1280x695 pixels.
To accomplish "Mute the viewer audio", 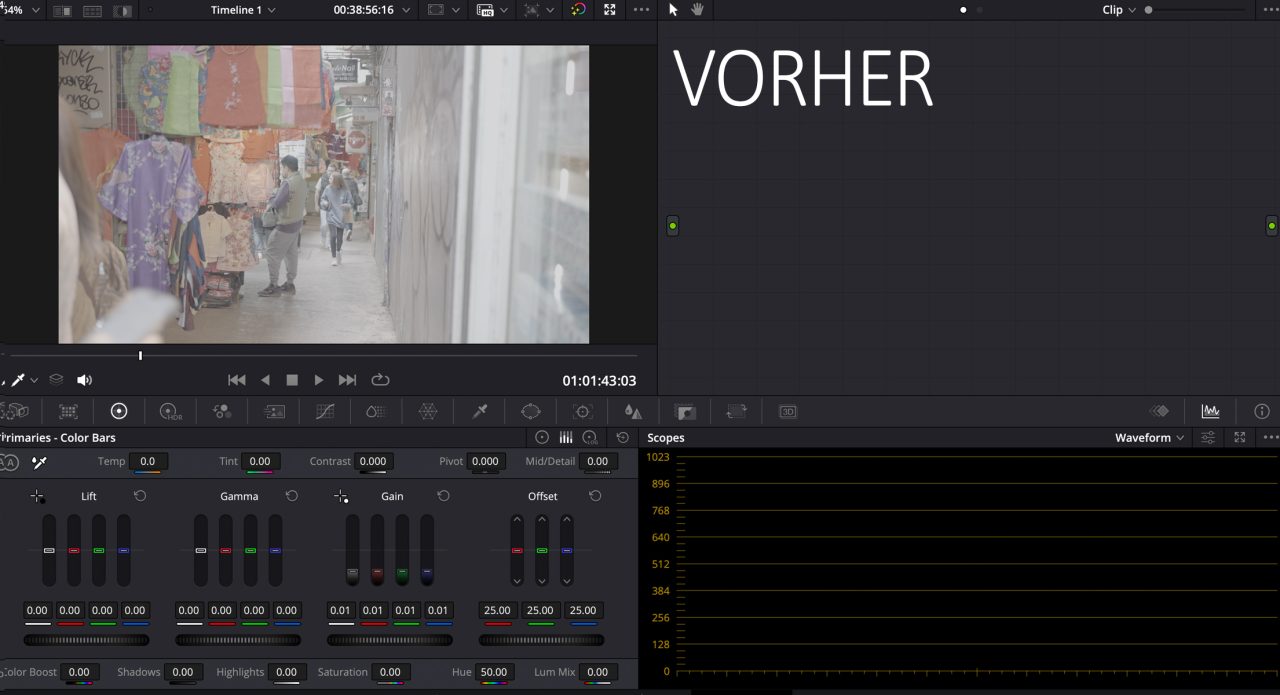I will click(85, 380).
